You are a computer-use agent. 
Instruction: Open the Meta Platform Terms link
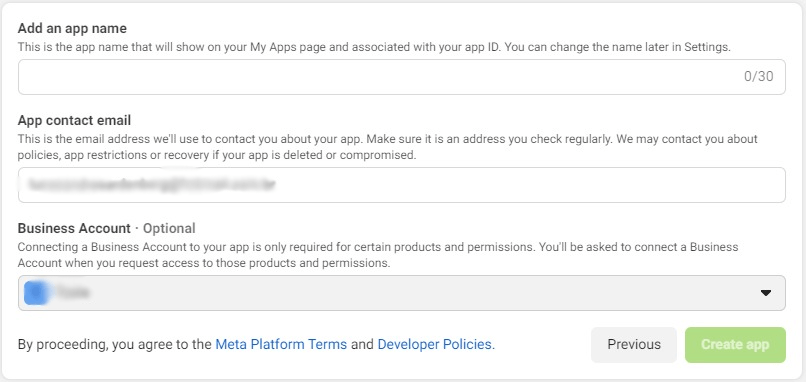coord(281,344)
